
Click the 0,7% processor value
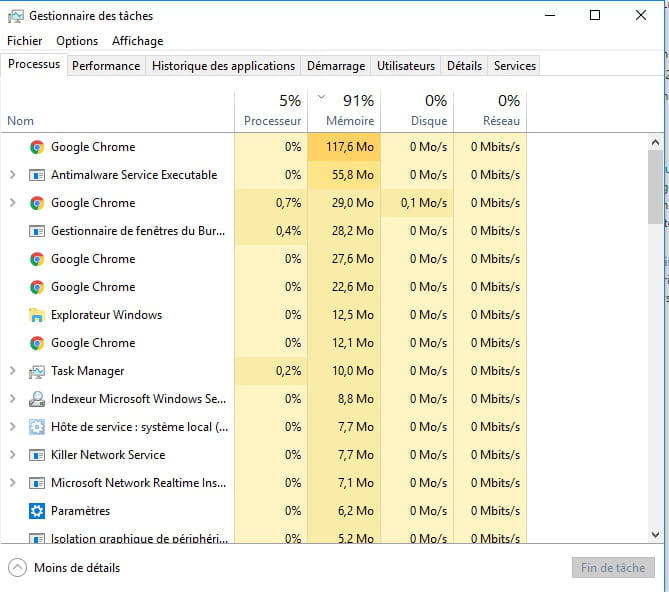[x=288, y=203]
